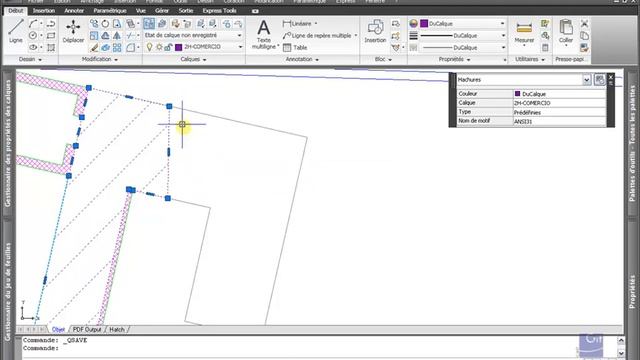Click the Déplacer move tool

[73, 31]
